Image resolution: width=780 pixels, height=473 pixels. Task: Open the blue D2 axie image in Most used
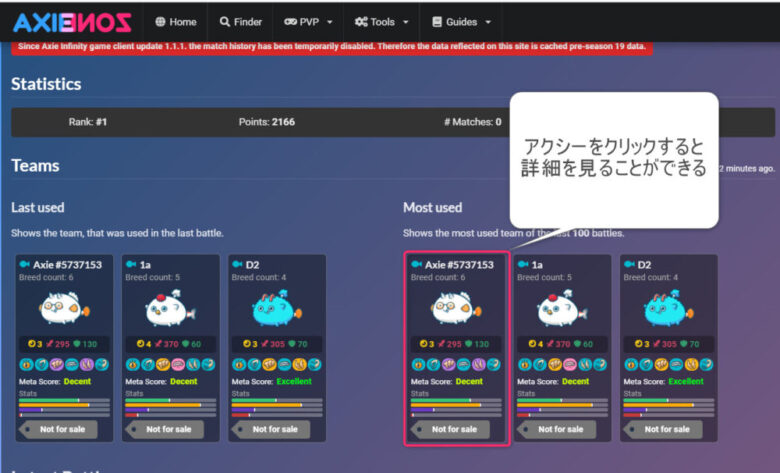point(668,308)
